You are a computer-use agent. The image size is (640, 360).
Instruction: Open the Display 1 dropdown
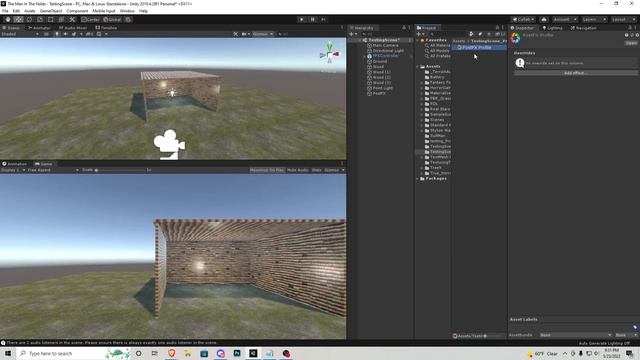13,170
